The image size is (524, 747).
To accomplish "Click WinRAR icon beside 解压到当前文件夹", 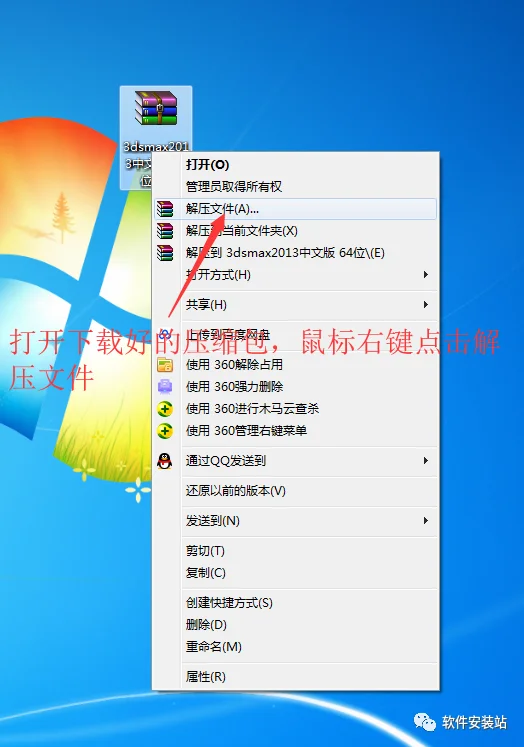I will coord(165,231).
